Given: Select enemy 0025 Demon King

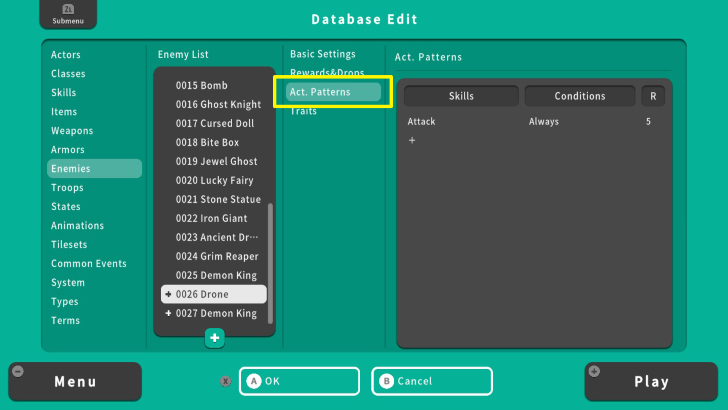Looking at the screenshot, I should point(214,275).
